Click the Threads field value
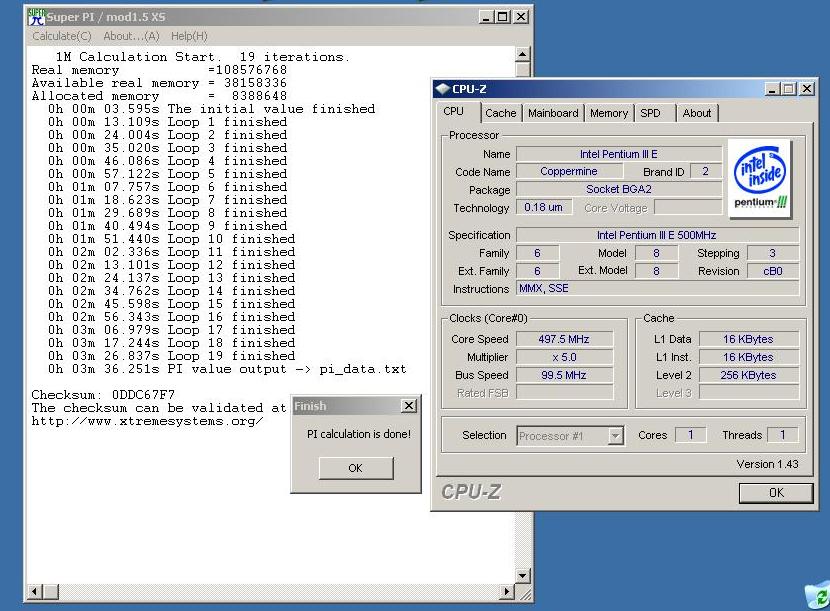The image size is (830, 611). 783,435
